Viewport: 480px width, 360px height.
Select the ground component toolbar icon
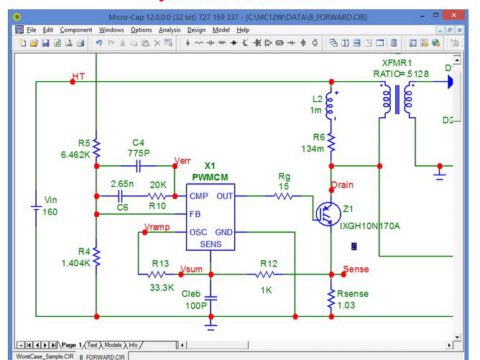coord(188,43)
